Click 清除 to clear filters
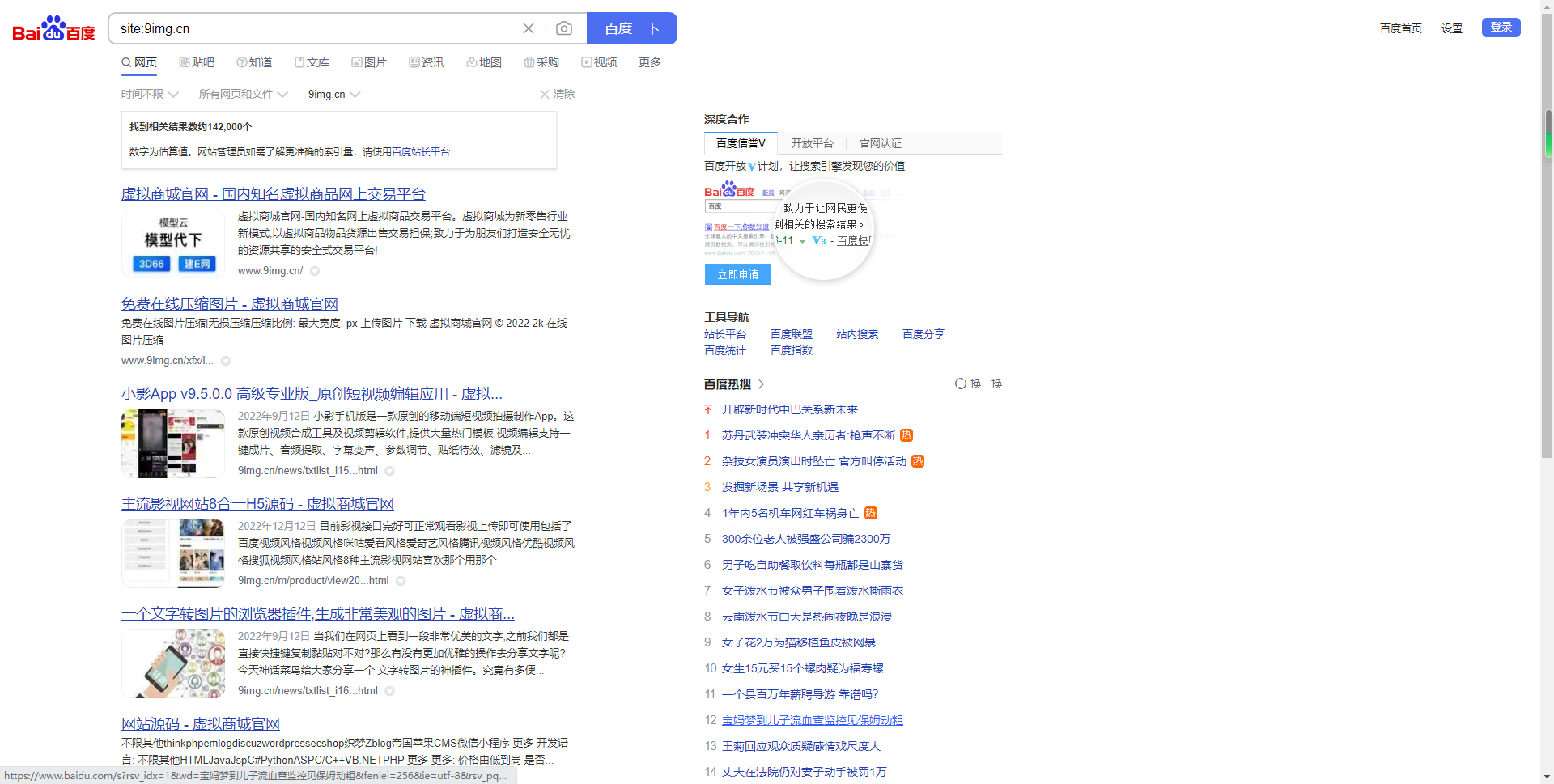Viewport: 1554px width, 784px height. [x=558, y=94]
